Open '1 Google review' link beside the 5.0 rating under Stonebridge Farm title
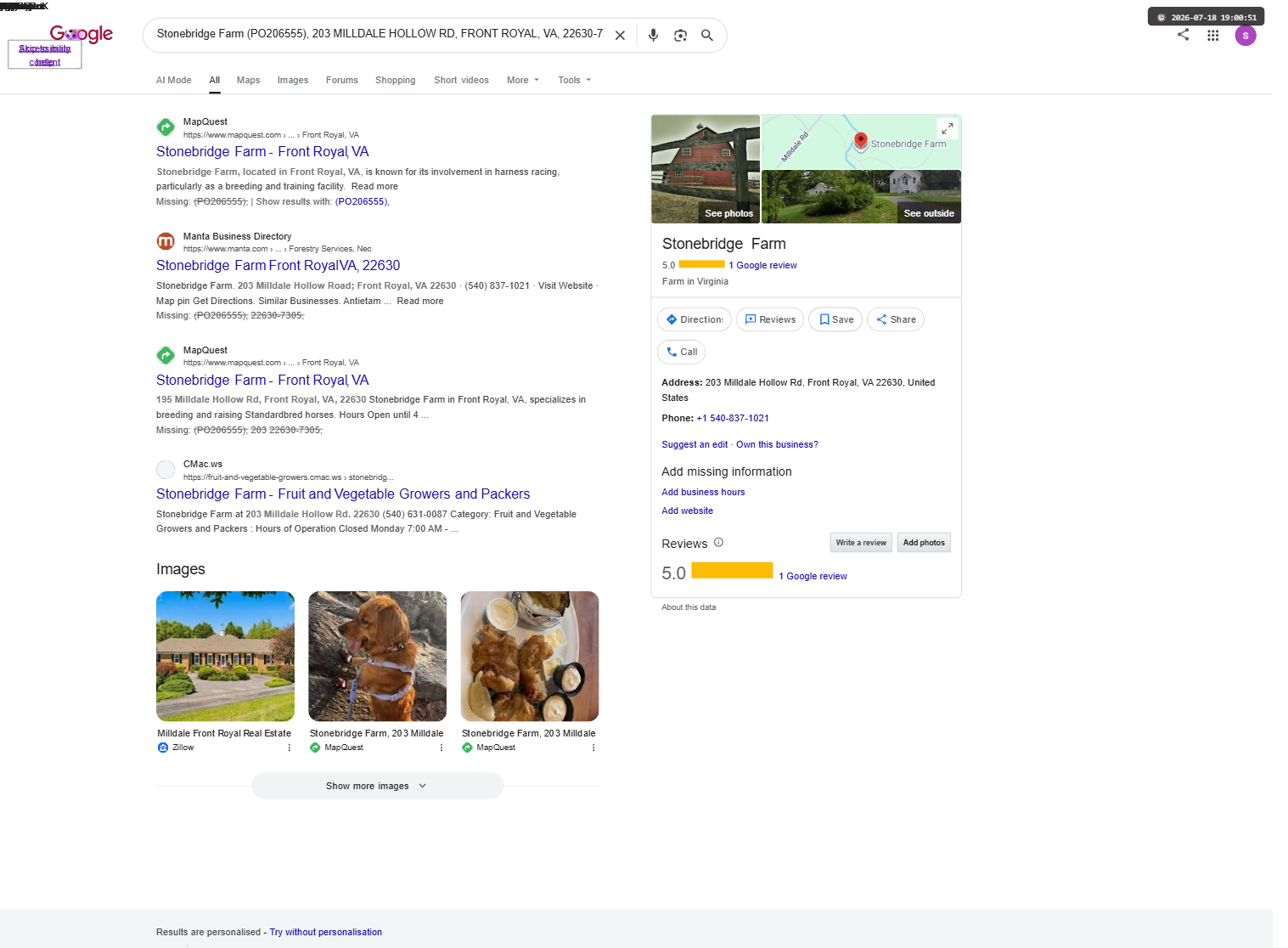 (x=763, y=266)
